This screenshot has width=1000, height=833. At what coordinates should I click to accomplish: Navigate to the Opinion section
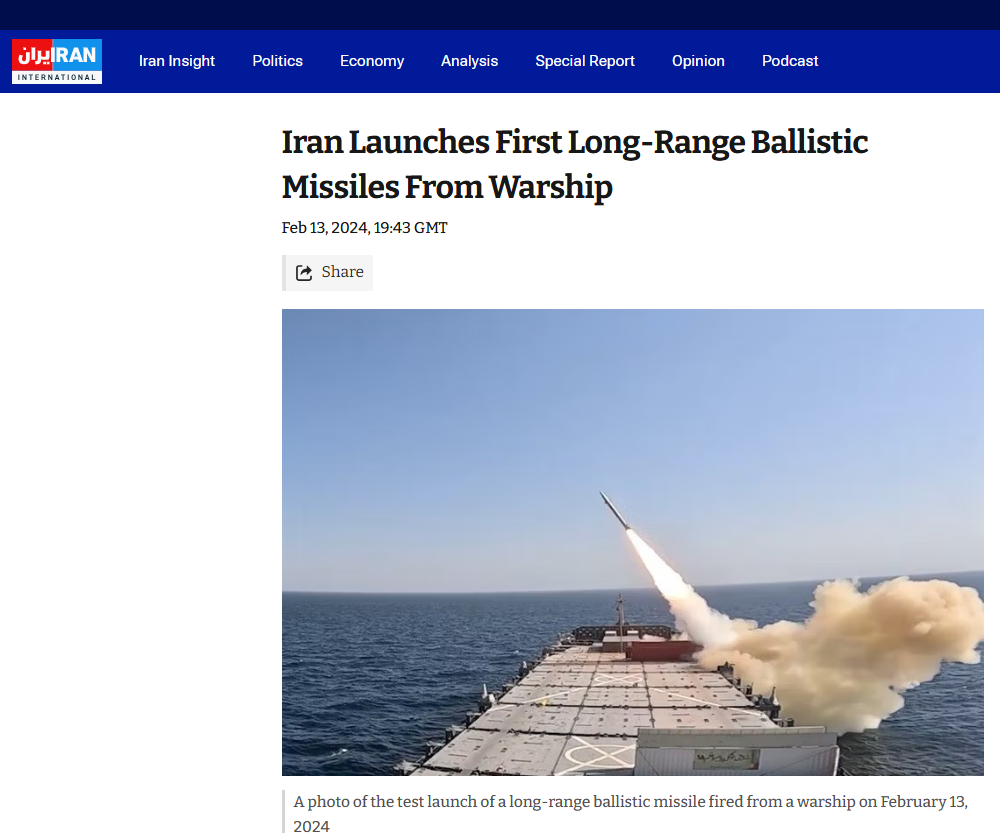coord(698,61)
